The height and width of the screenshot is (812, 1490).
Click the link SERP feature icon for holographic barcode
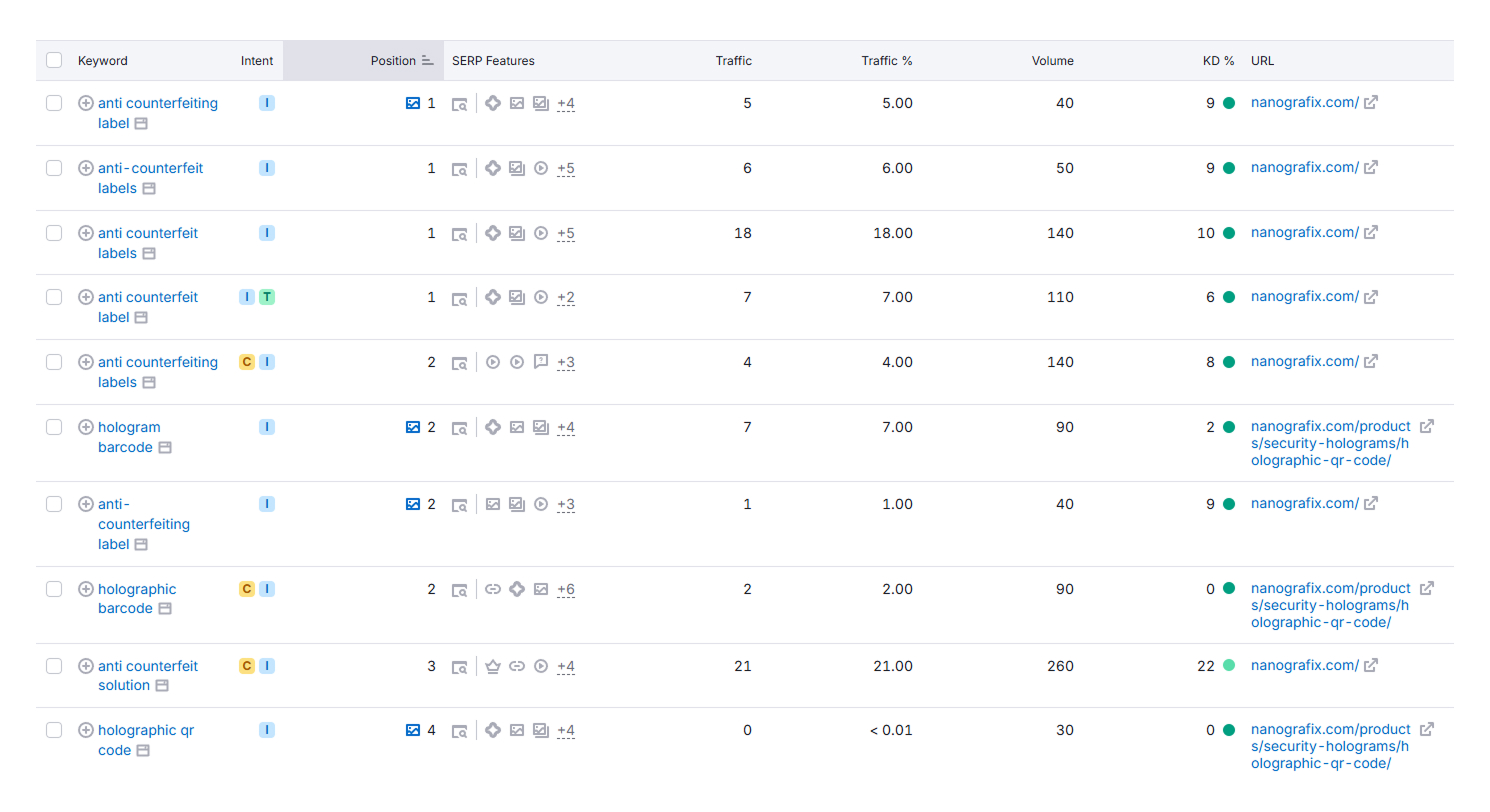492,589
